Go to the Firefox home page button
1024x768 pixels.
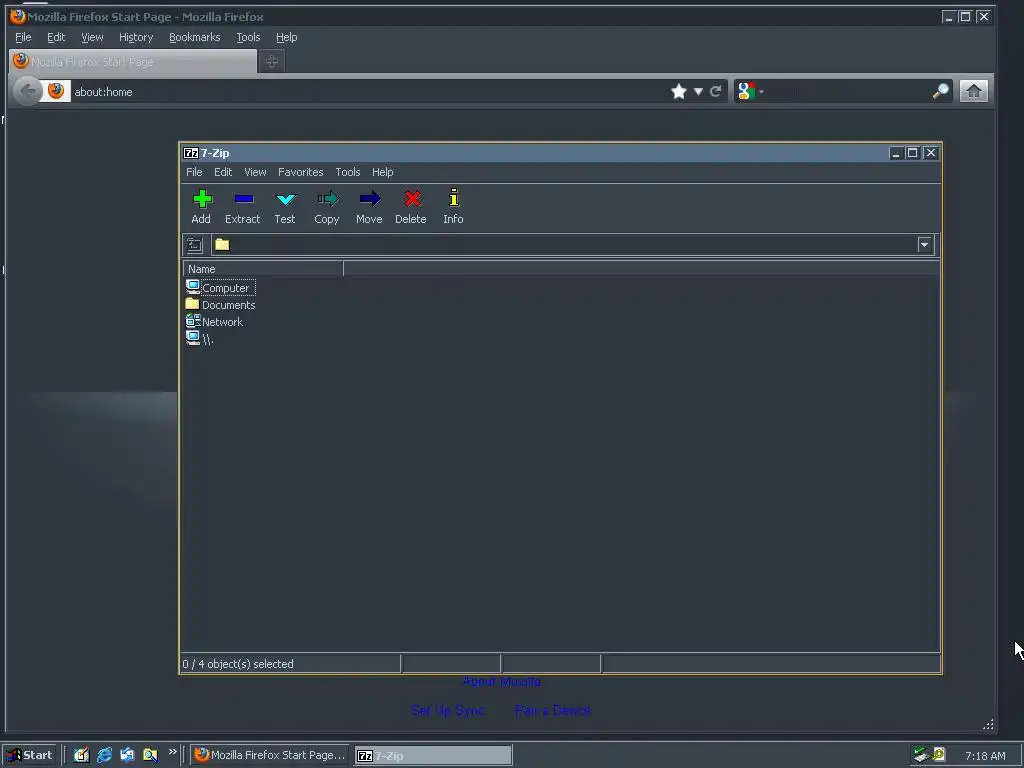973,91
